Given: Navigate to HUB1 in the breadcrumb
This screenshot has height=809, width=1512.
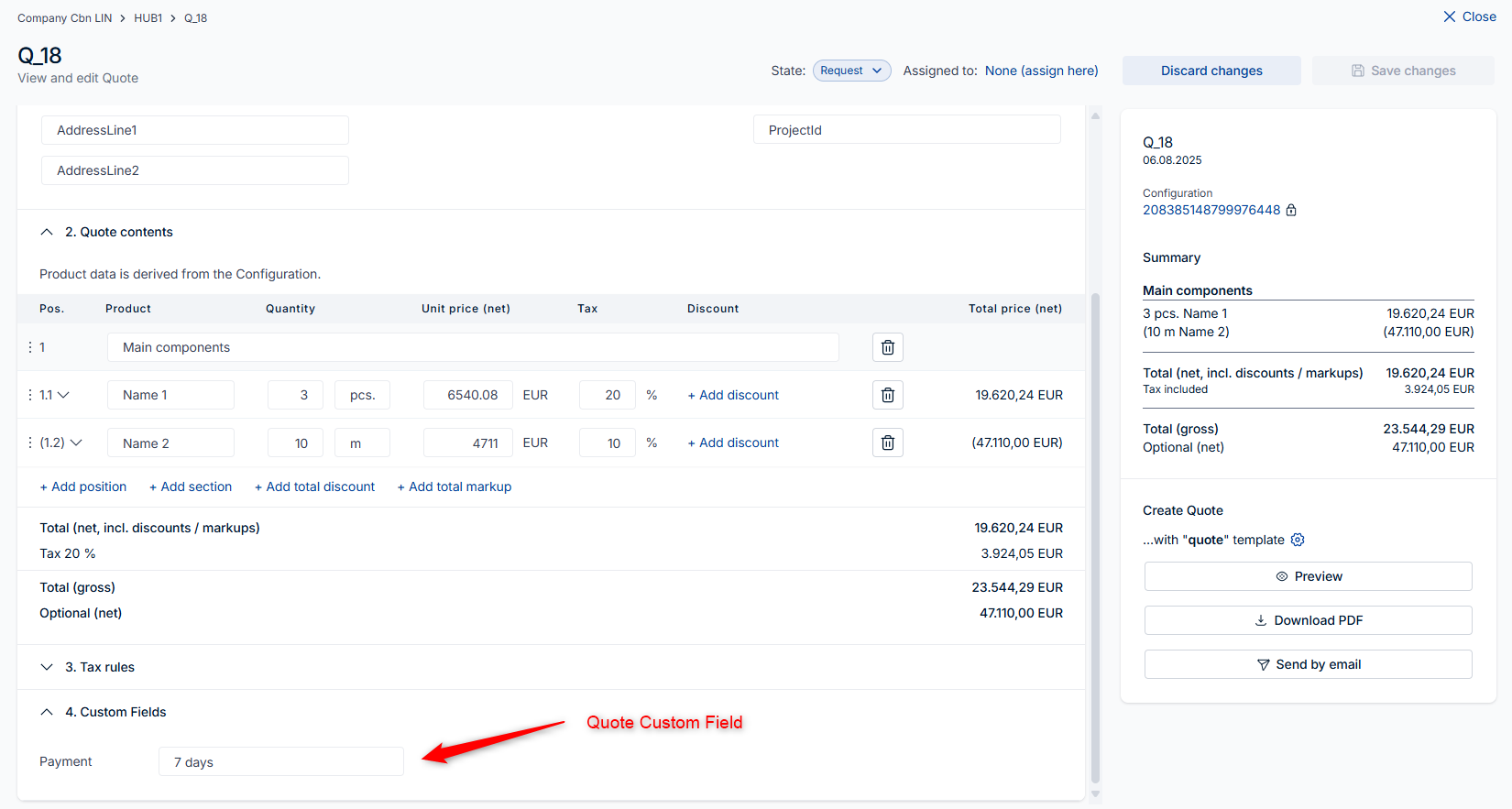Looking at the screenshot, I should [148, 18].
